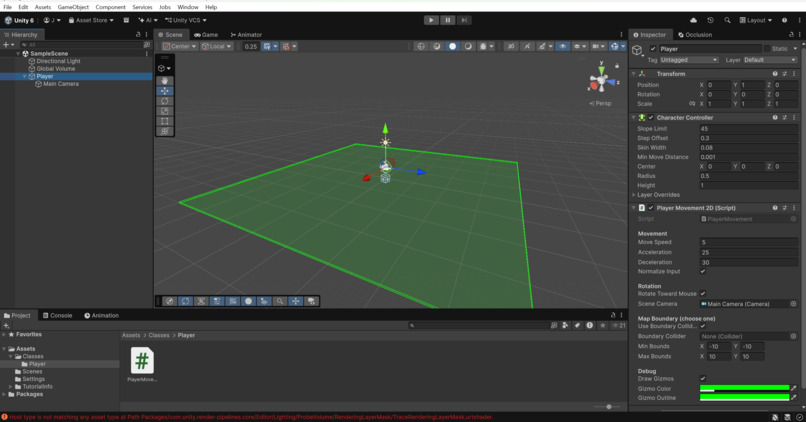
Task: Open the Scenes folder in Project
Action: pyautogui.click(x=32, y=371)
